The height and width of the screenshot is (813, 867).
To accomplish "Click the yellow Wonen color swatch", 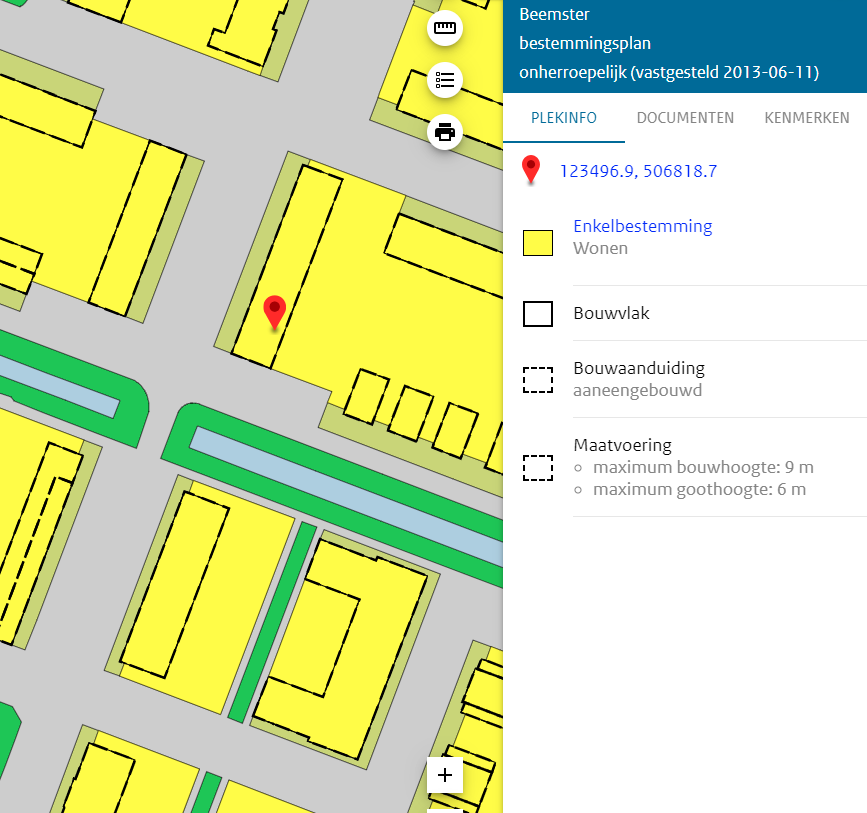I will tap(538, 242).
